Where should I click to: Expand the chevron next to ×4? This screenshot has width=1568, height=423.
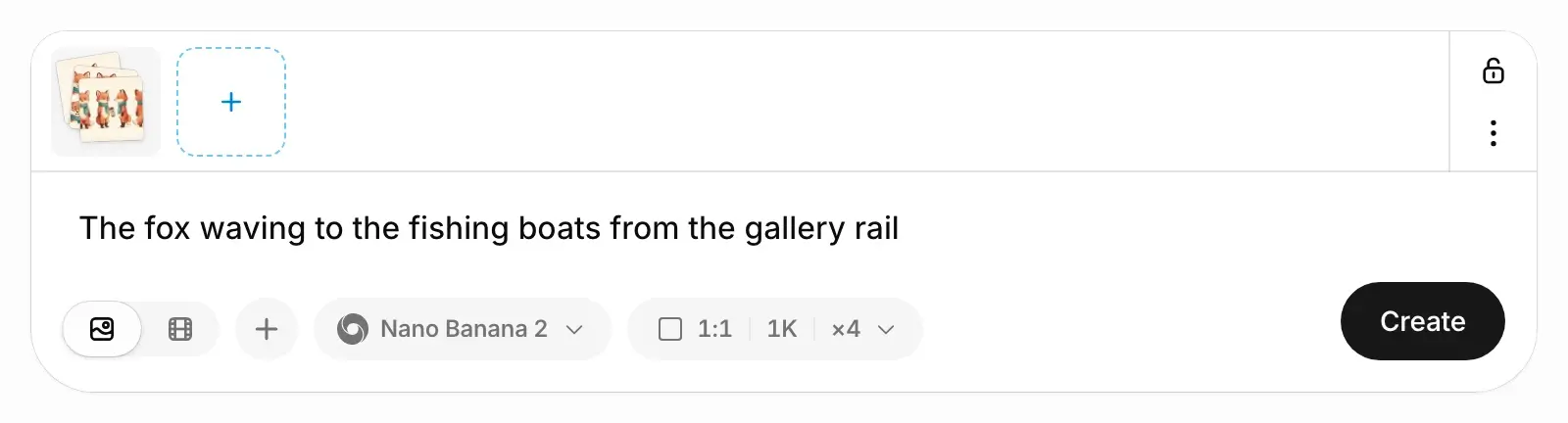tap(886, 329)
